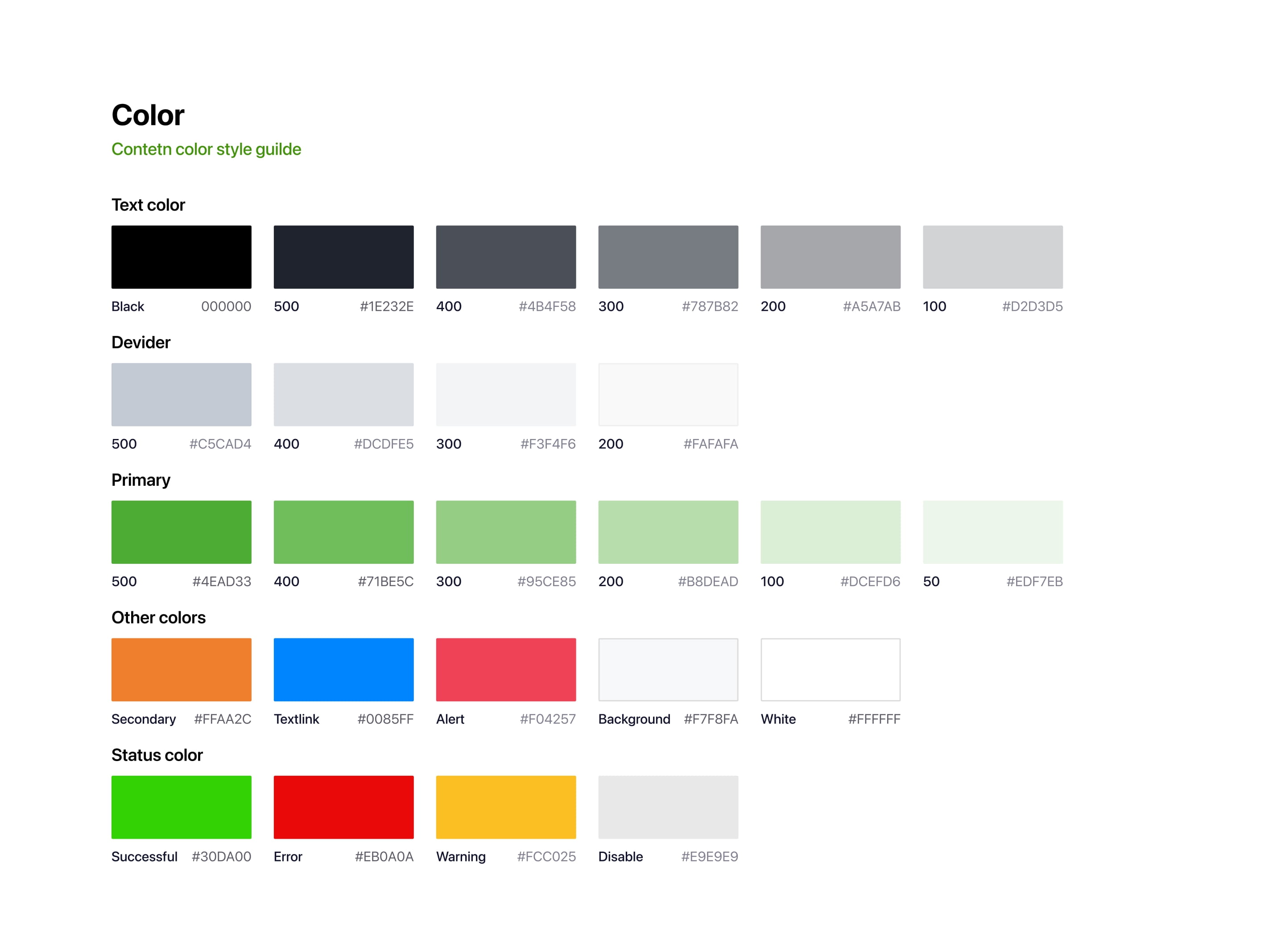The height and width of the screenshot is (952, 1269).
Task: Select the hex value #4EAD33
Action: [222, 581]
